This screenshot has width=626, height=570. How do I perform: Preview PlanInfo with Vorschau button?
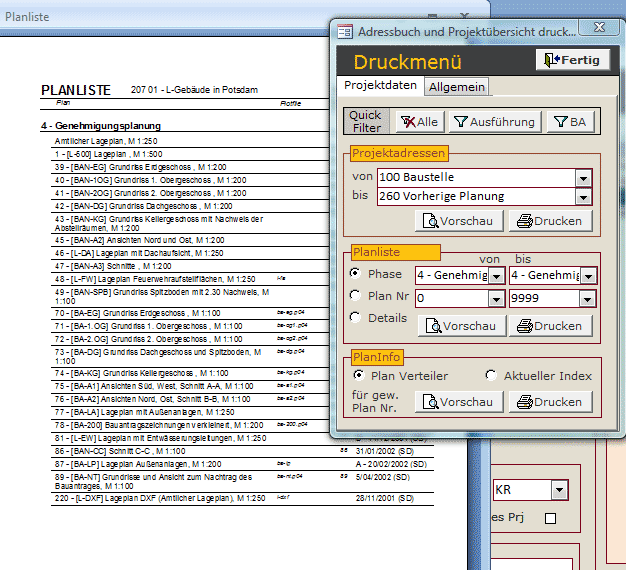459,402
